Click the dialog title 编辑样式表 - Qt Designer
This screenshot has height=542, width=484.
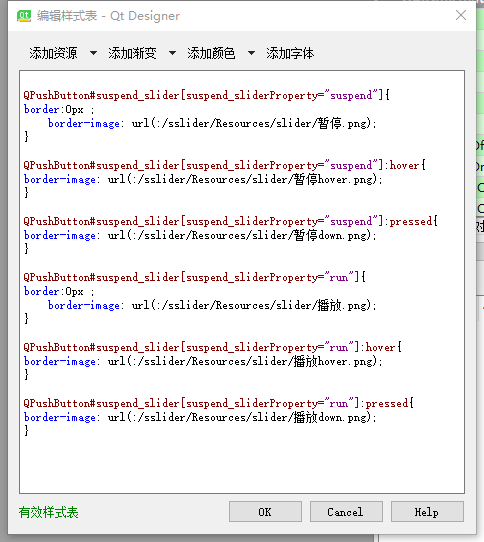coord(109,16)
